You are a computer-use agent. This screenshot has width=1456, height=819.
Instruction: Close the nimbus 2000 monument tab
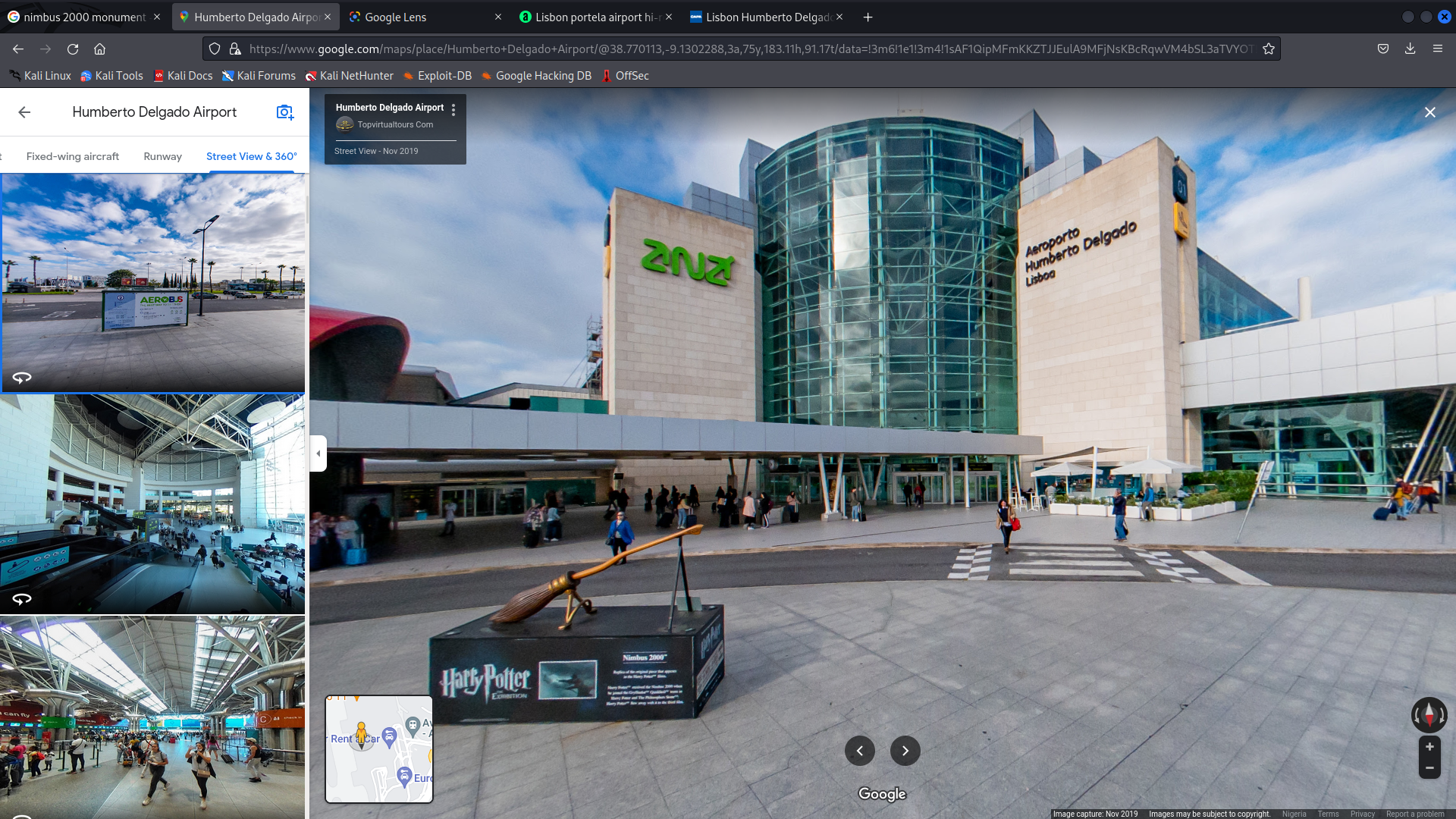pyautogui.click(x=157, y=17)
